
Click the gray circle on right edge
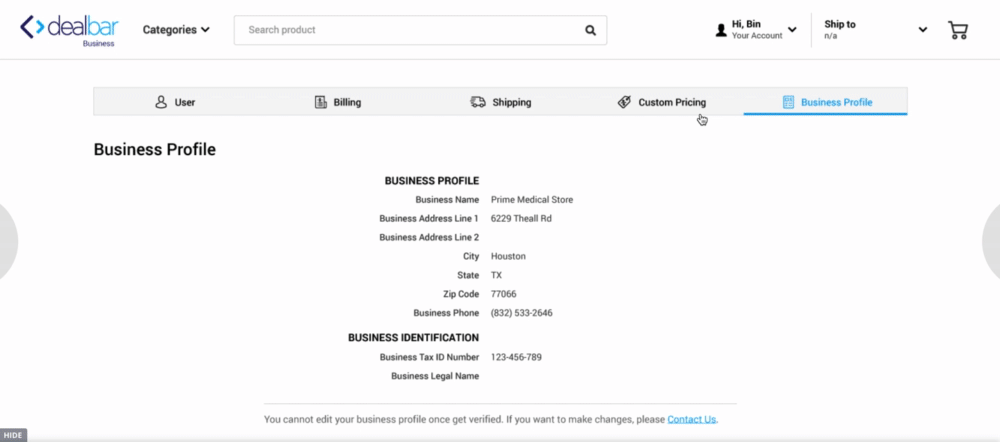[992, 242]
